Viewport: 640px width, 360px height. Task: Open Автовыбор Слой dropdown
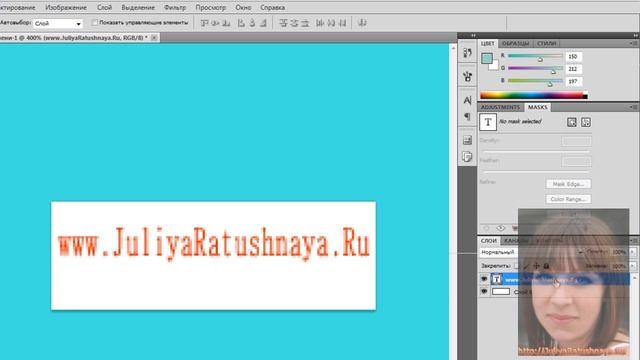pos(58,24)
